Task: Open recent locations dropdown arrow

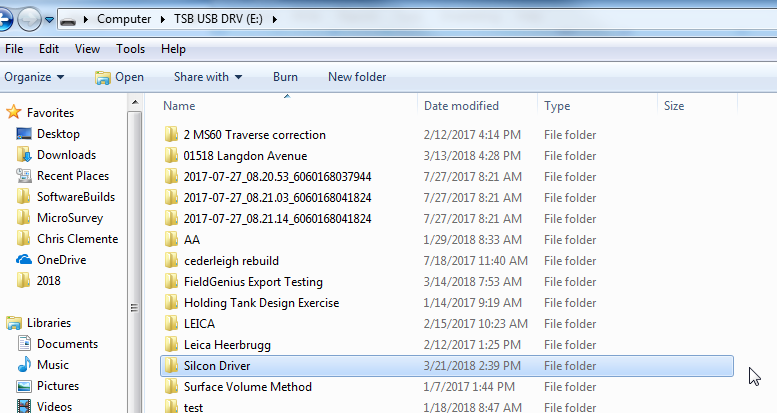Action: pyautogui.click(x=49, y=20)
